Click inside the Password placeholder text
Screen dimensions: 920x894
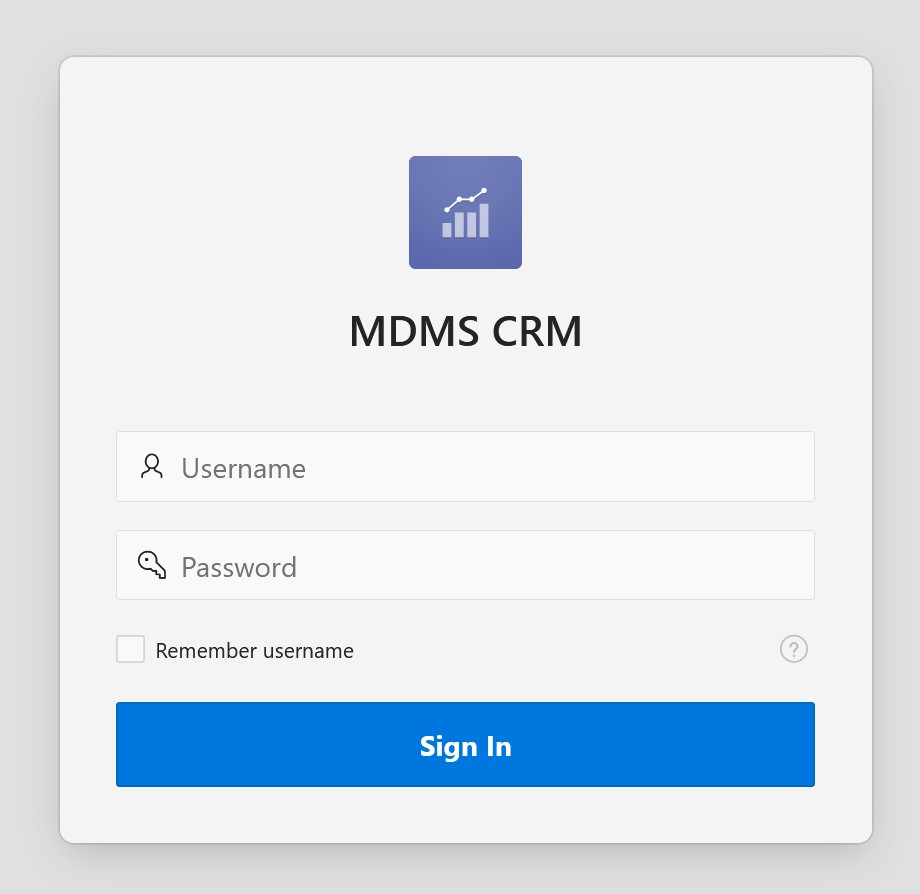pyautogui.click(x=239, y=567)
